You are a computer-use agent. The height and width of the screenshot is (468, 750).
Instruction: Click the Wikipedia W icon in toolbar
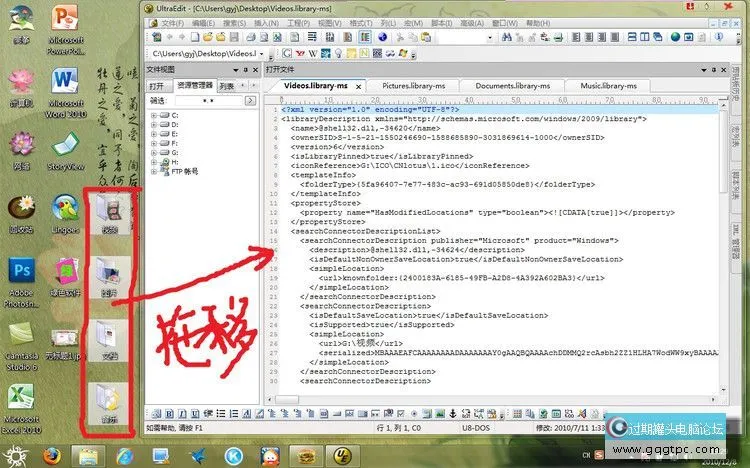point(313,53)
